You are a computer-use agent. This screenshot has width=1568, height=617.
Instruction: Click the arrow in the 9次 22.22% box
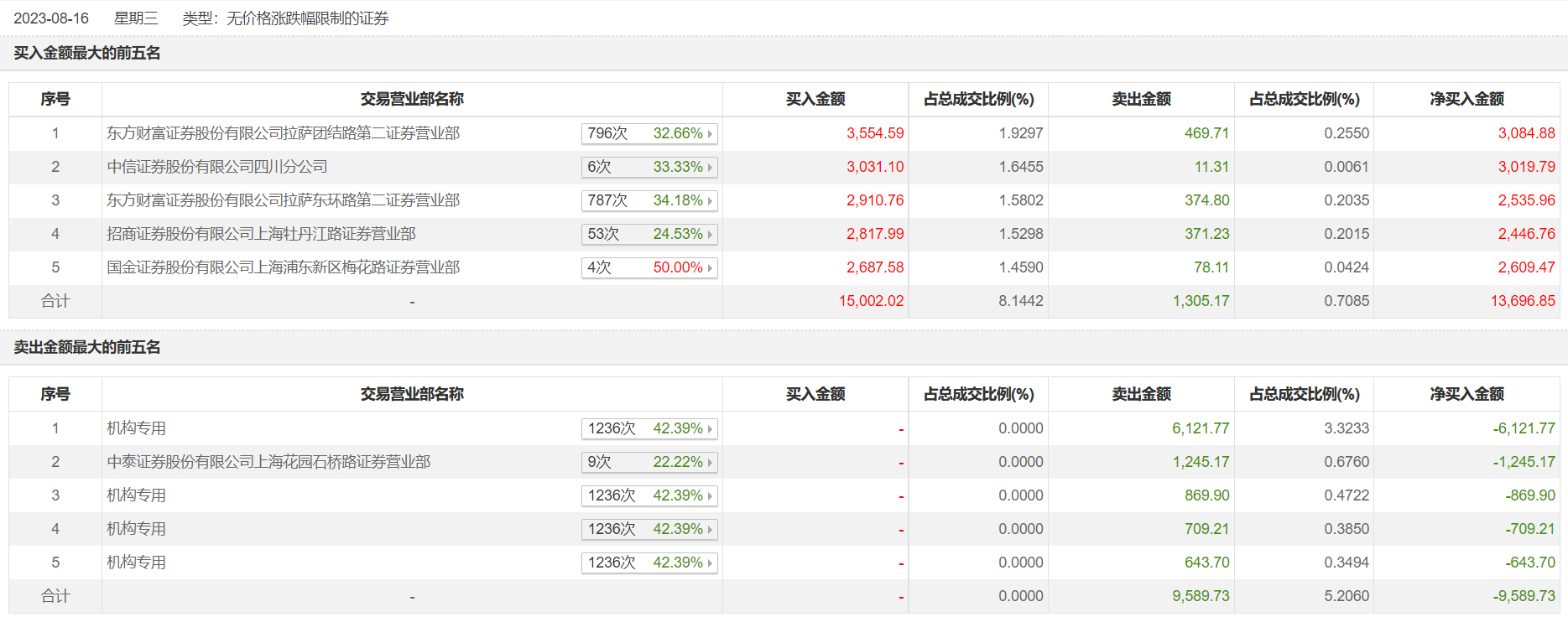click(x=710, y=463)
